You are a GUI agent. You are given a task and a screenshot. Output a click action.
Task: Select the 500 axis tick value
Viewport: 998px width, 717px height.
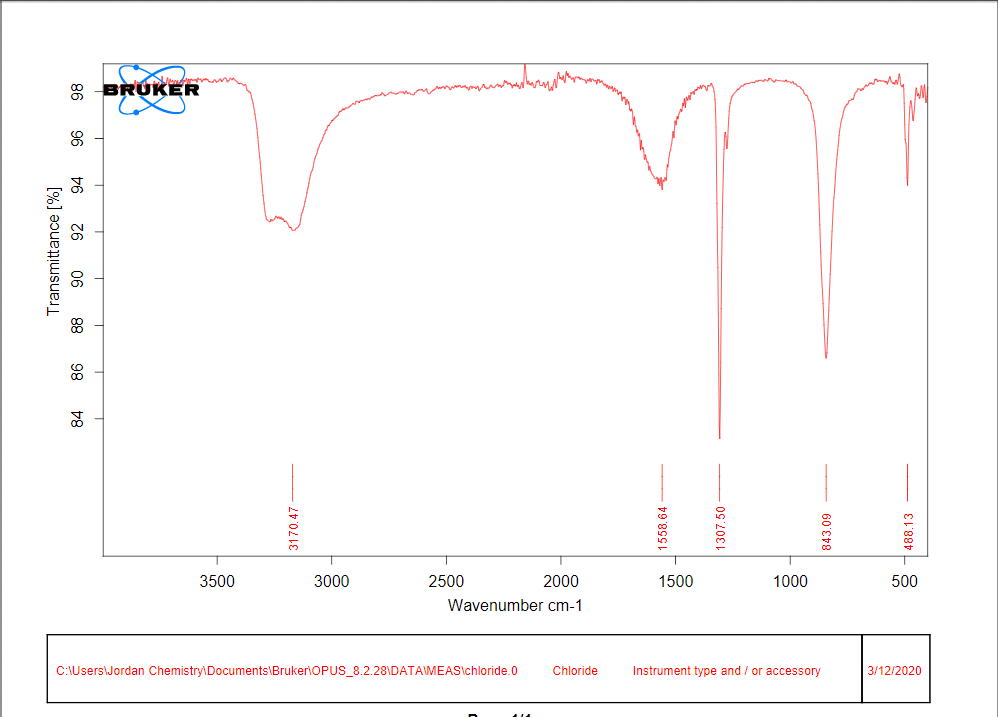[907, 581]
